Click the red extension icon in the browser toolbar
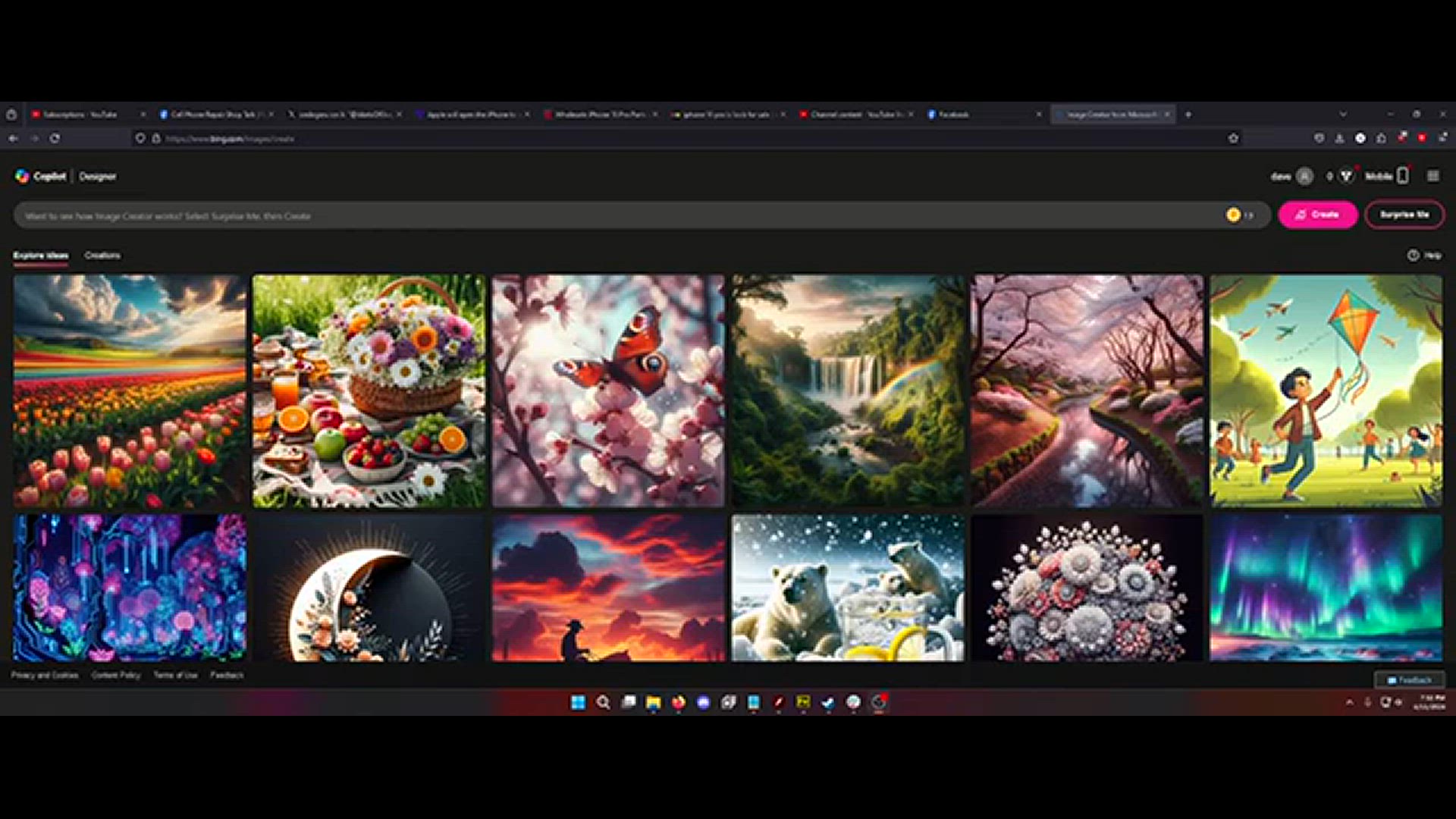Viewport: 1456px width, 819px height. pos(1401,138)
